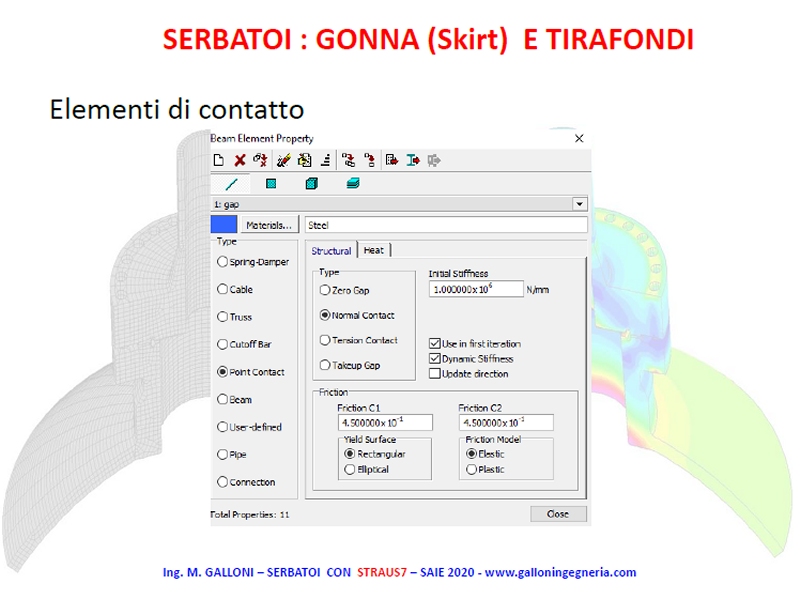The image size is (800, 600).
Task: Choose Elliptical yield surface
Action: point(349,469)
